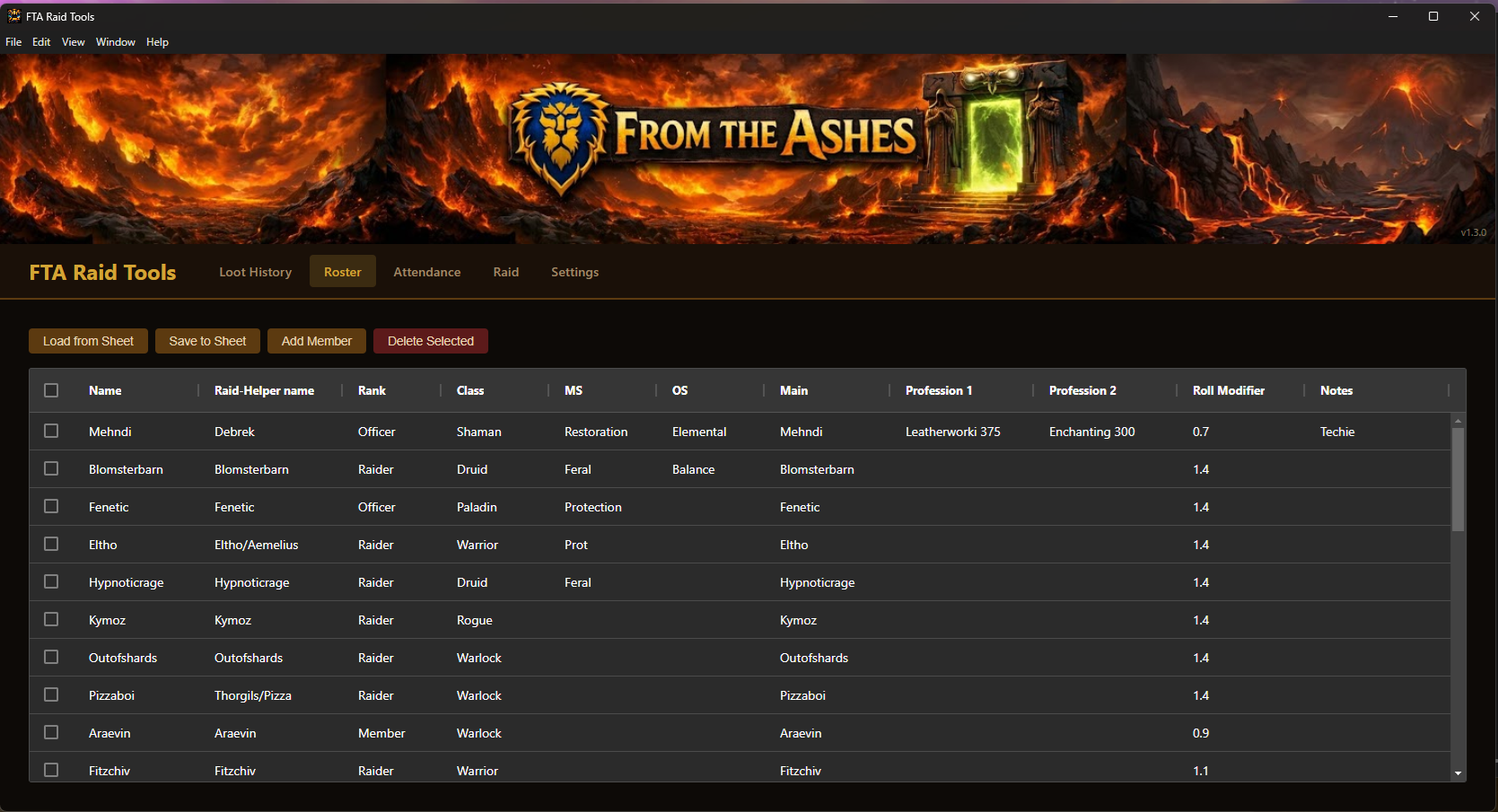Sort by Profession 2 column header
This screenshot has height=812, width=1498.
click(x=1082, y=390)
